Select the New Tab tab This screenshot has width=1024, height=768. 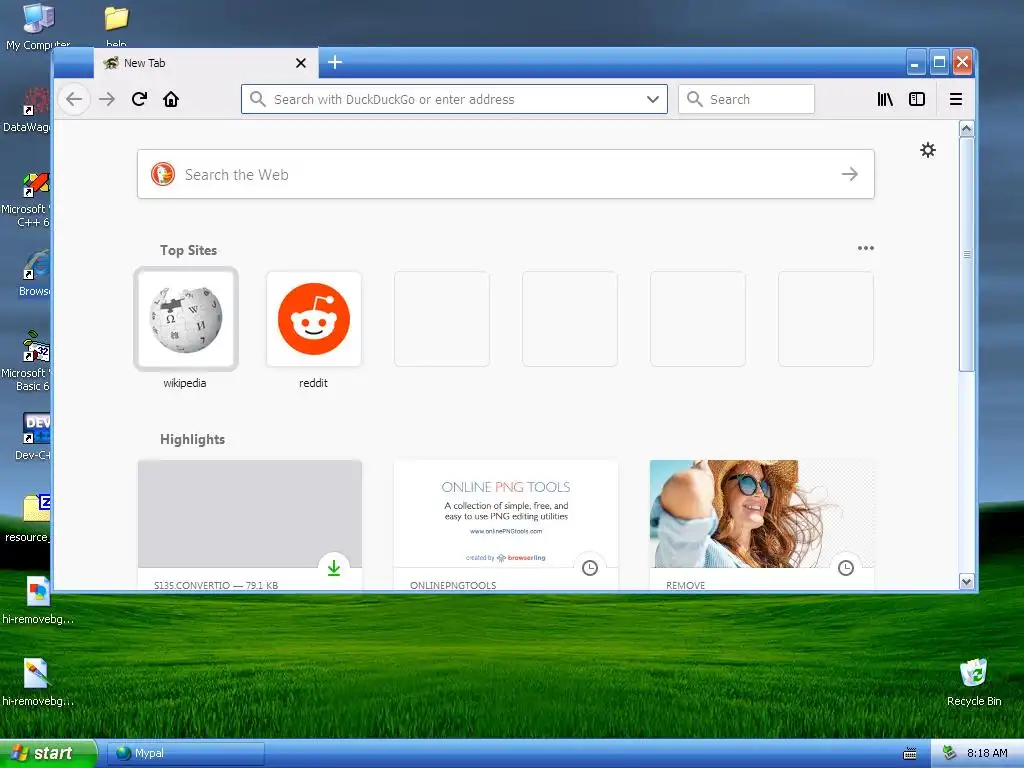206,63
